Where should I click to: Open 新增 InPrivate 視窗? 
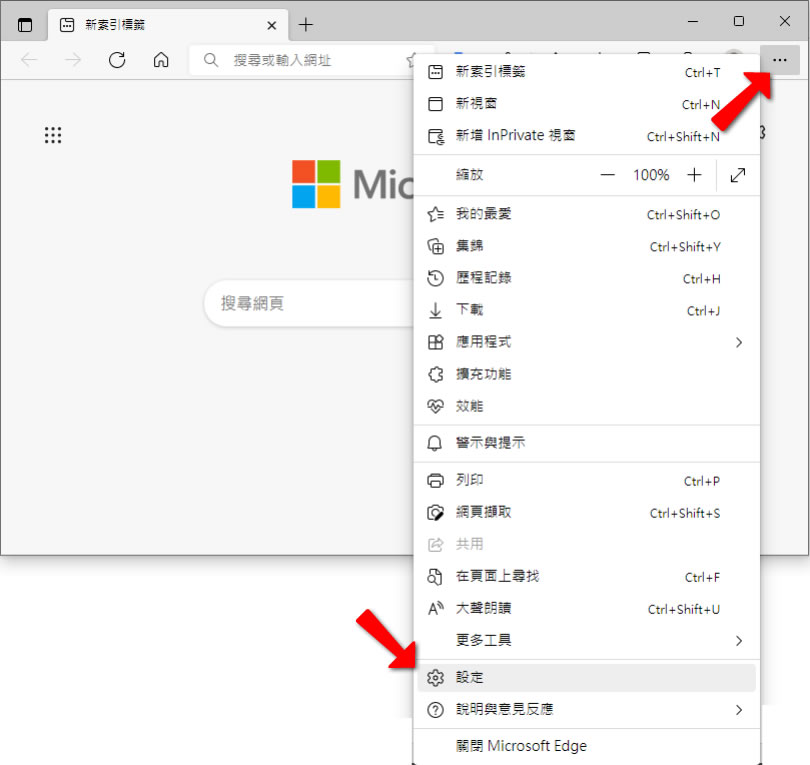[x=587, y=136]
